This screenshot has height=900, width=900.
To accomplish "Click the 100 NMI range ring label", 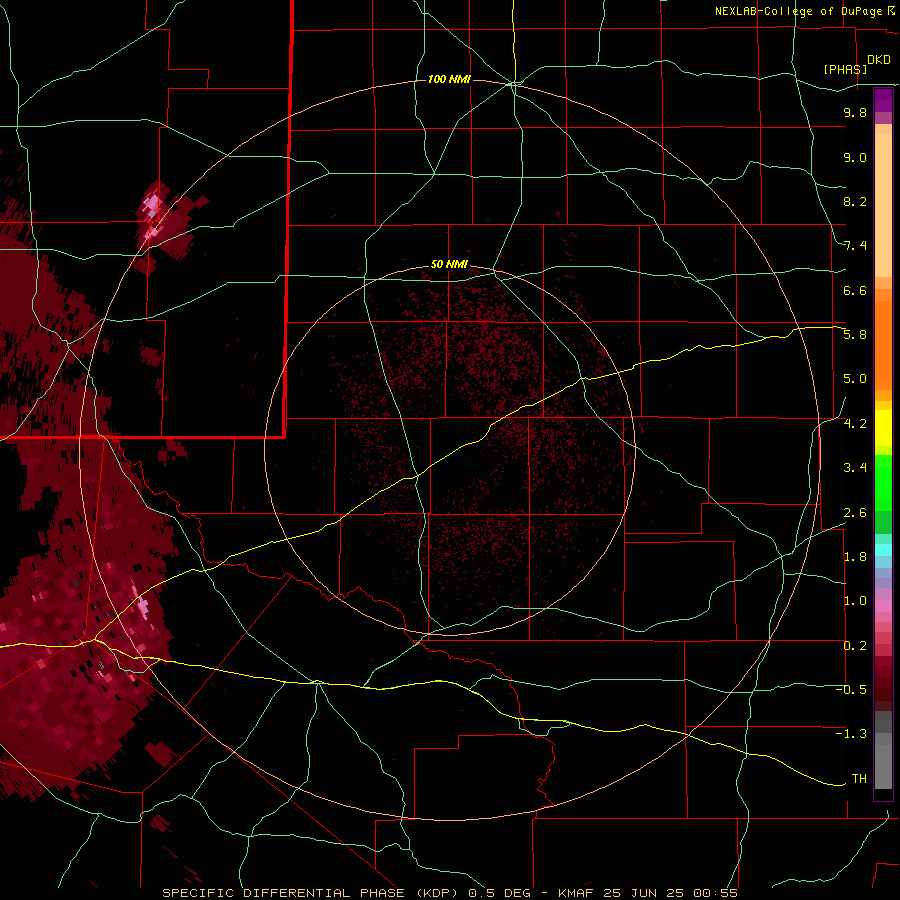I will point(449,79).
